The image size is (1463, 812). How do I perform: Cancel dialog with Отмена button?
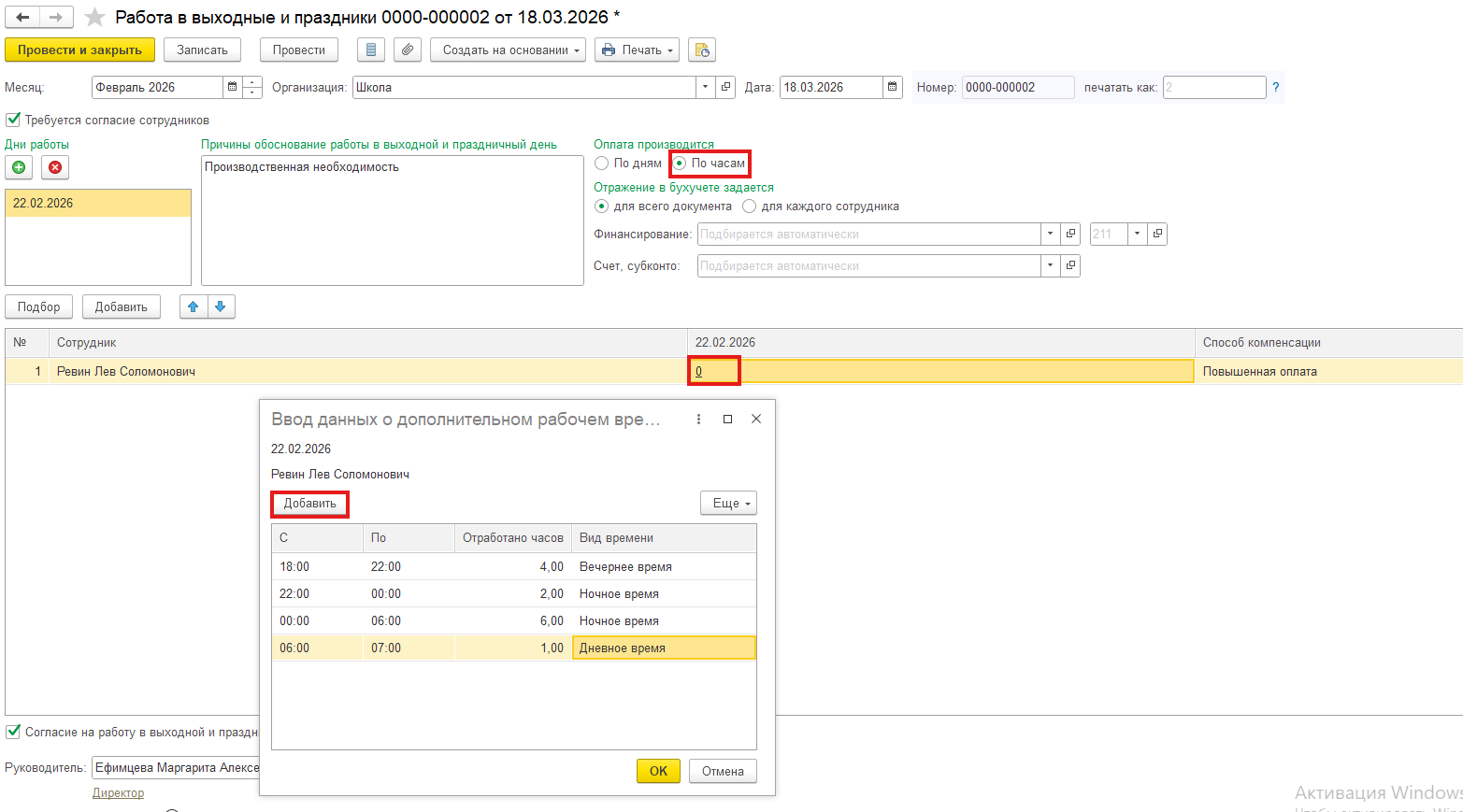[723, 771]
